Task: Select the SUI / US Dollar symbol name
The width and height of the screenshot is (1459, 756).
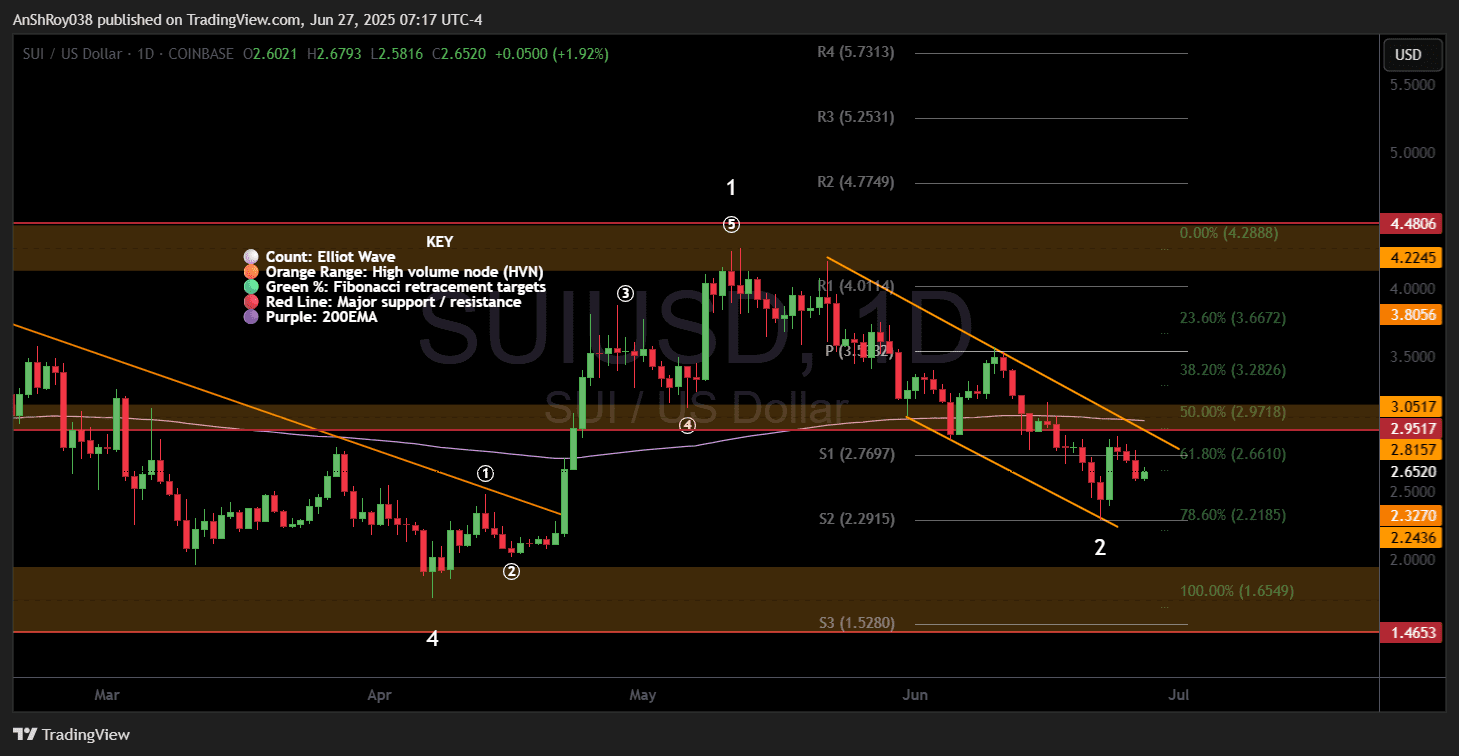Action: click(70, 54)
